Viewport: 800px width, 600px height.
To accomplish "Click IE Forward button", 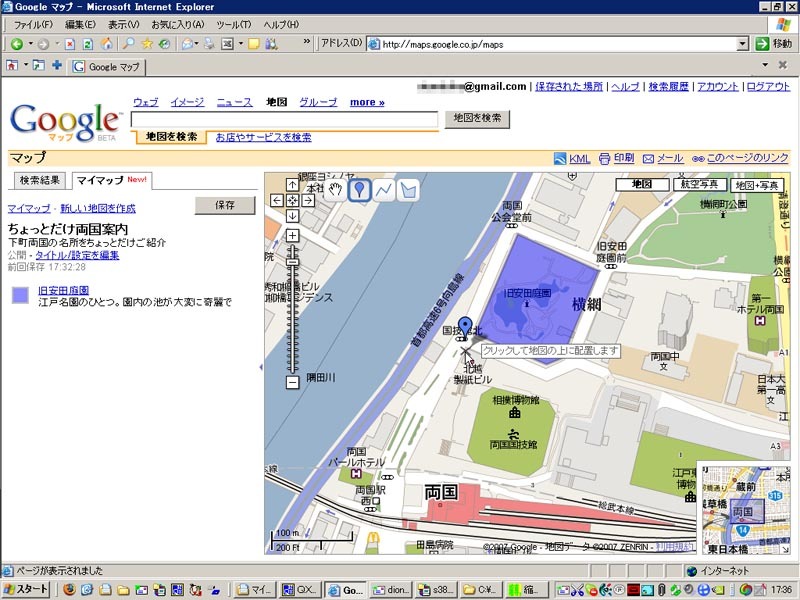I will [x=43, y=44].
